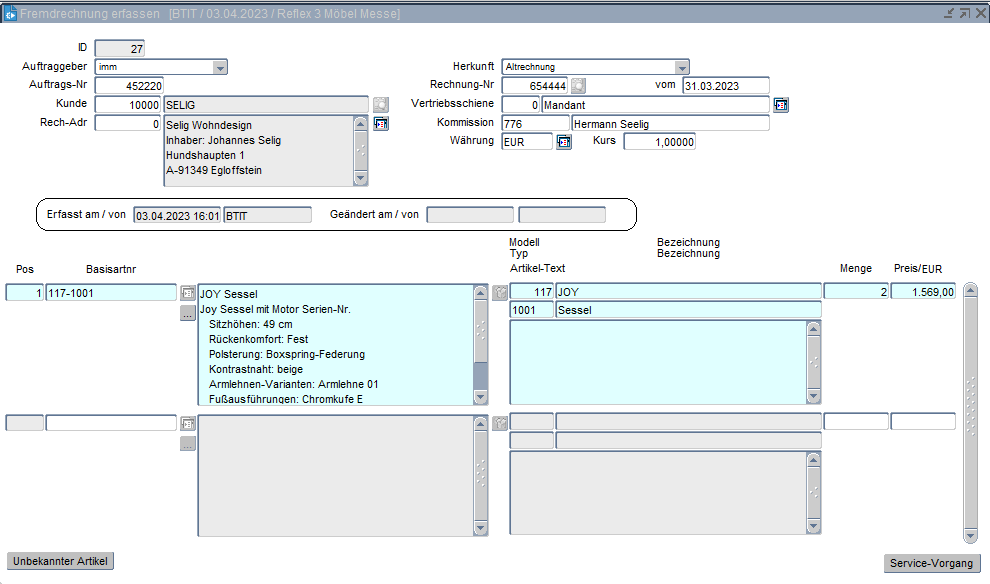Click the Preis/EUR field showing 1.569,00
990x584 pixels.
tap(923, 292)
